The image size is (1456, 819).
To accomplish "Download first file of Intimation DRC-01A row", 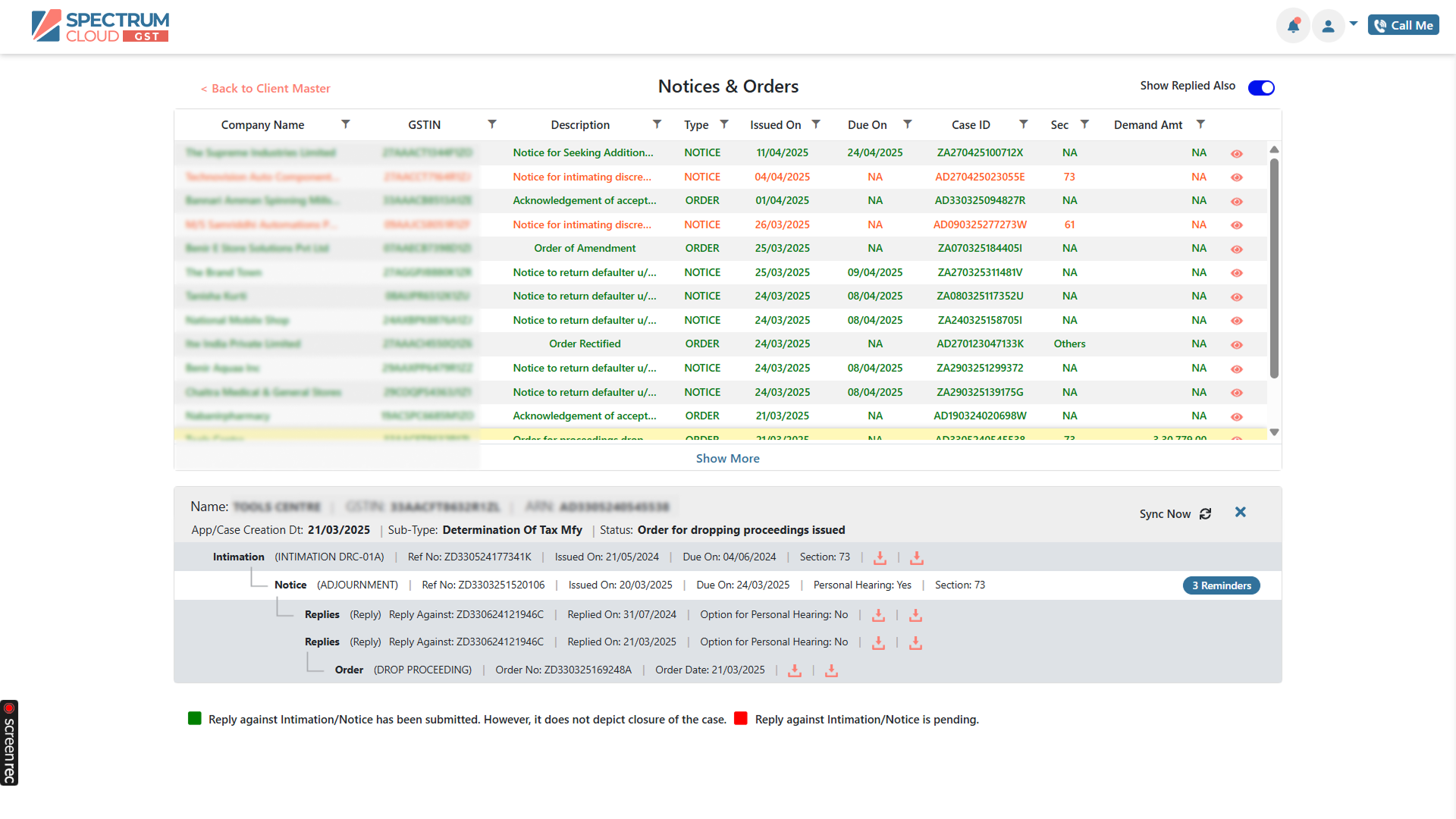I will 880,558.
